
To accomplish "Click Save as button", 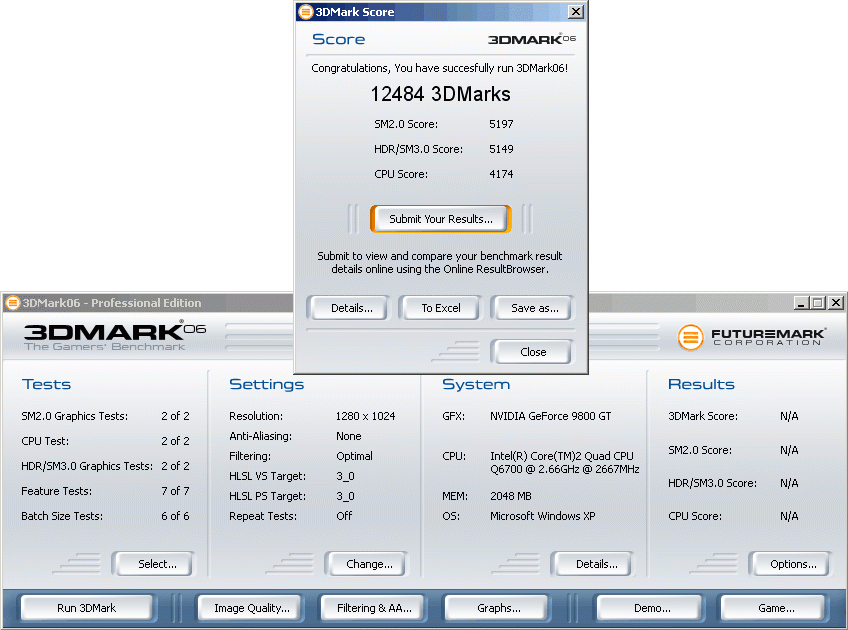I will pyautogui.click(x=534, y=308).
